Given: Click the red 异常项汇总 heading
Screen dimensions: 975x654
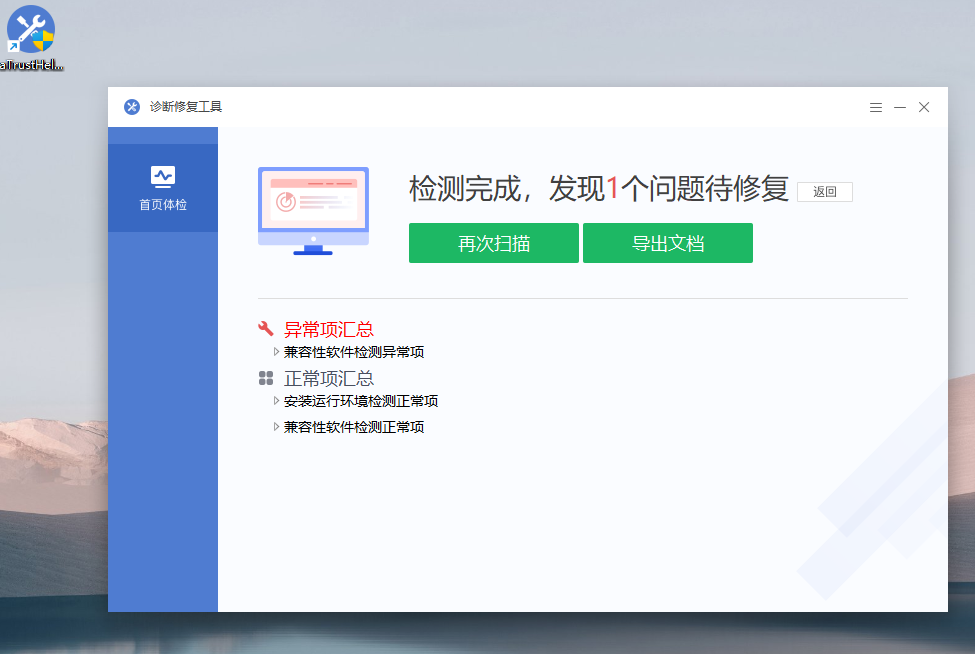Looking at the screenshot, I should click(x=329, y=329).
